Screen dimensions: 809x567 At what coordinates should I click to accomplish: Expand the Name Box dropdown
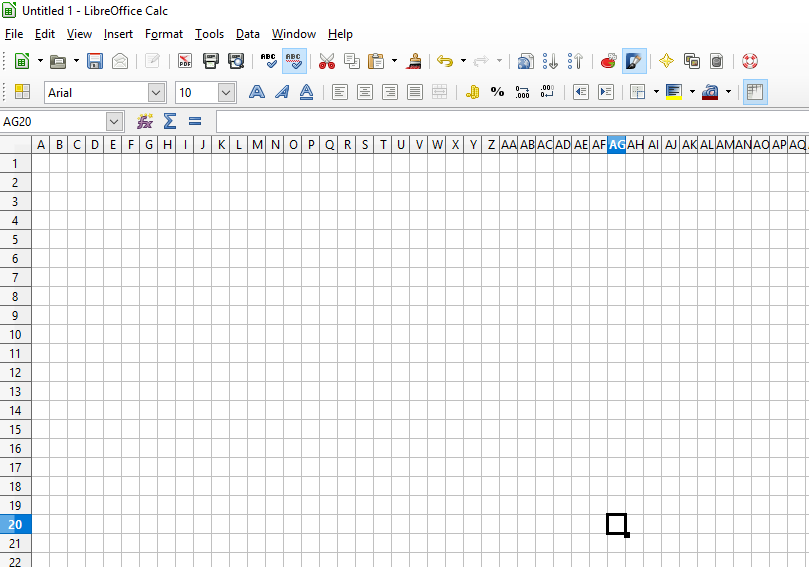click(x=114, y=121)
